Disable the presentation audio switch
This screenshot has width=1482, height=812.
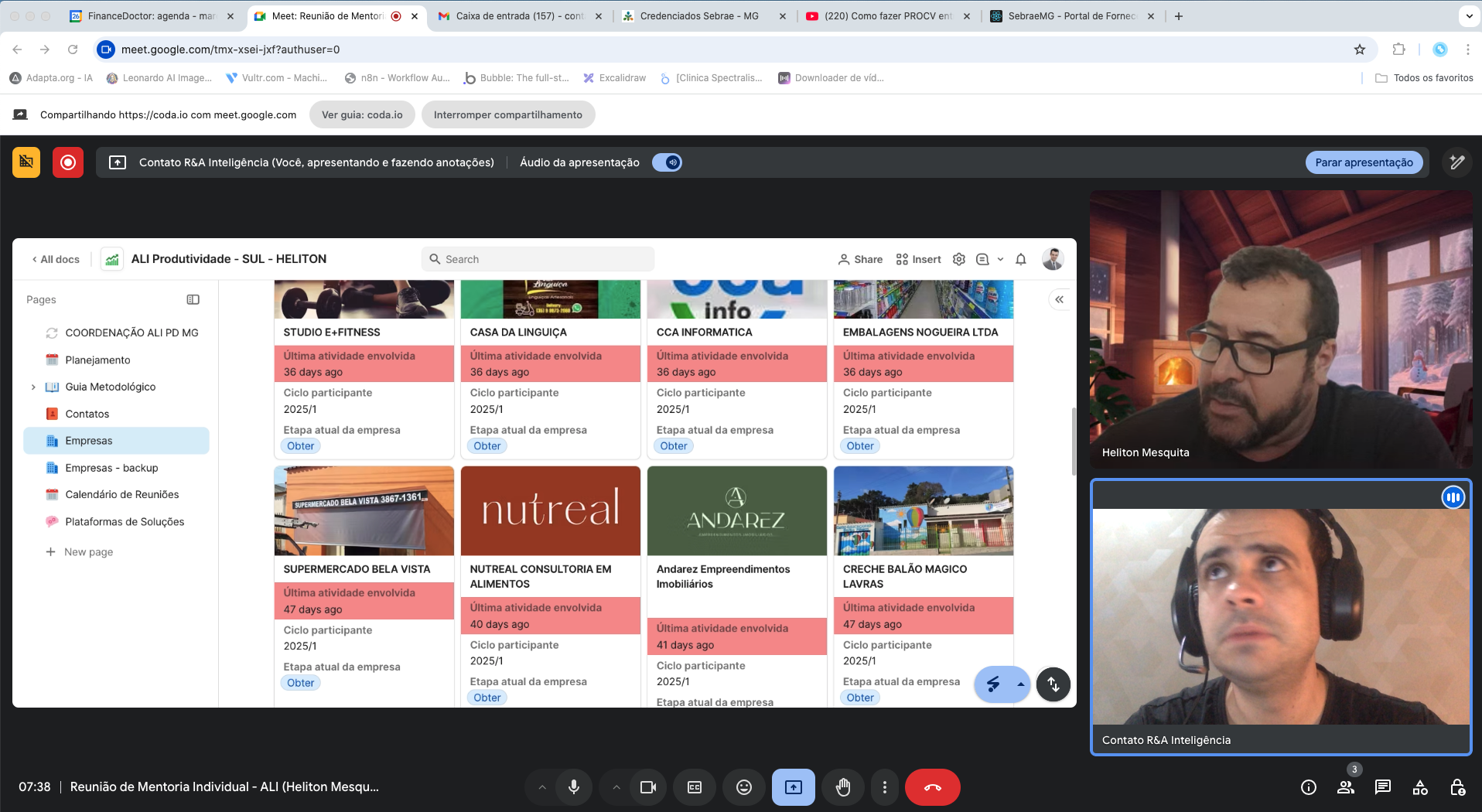tap(667, 162)
